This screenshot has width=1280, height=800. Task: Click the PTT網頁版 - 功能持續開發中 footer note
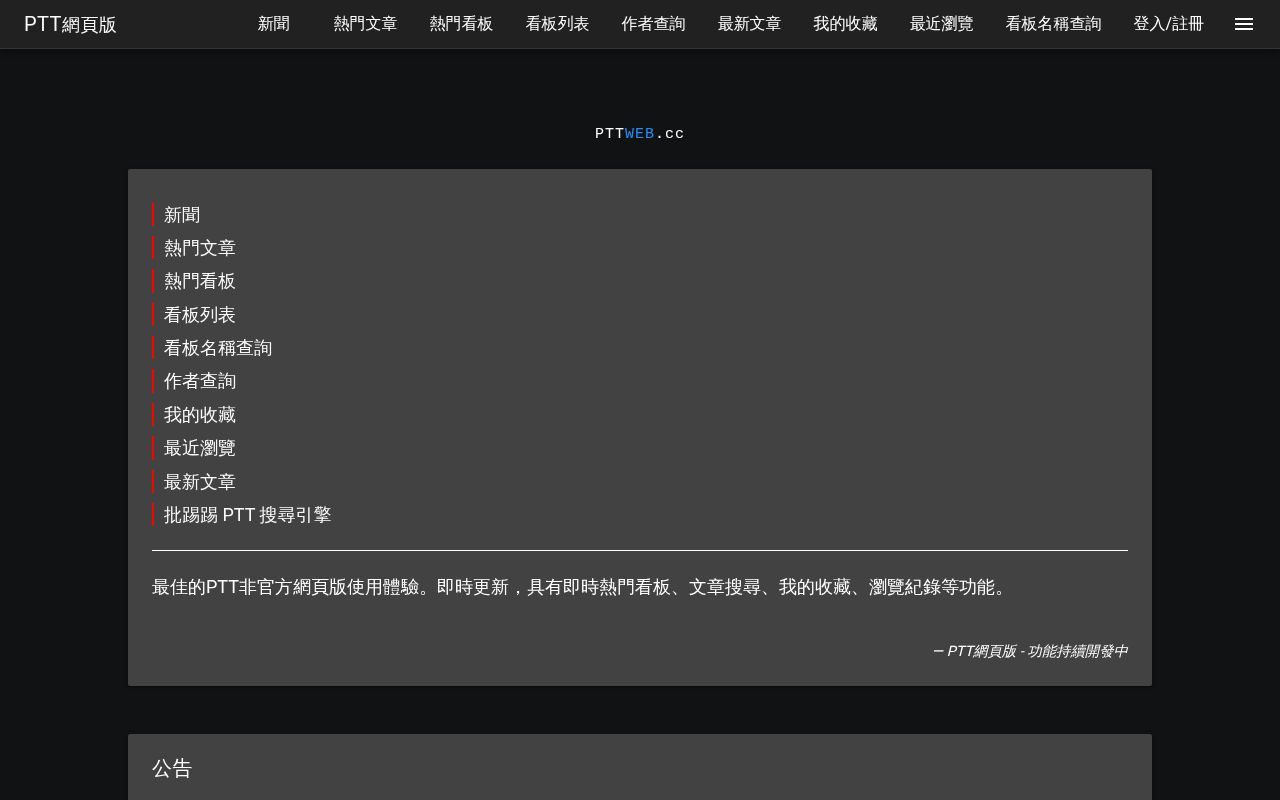[1030, 651]
